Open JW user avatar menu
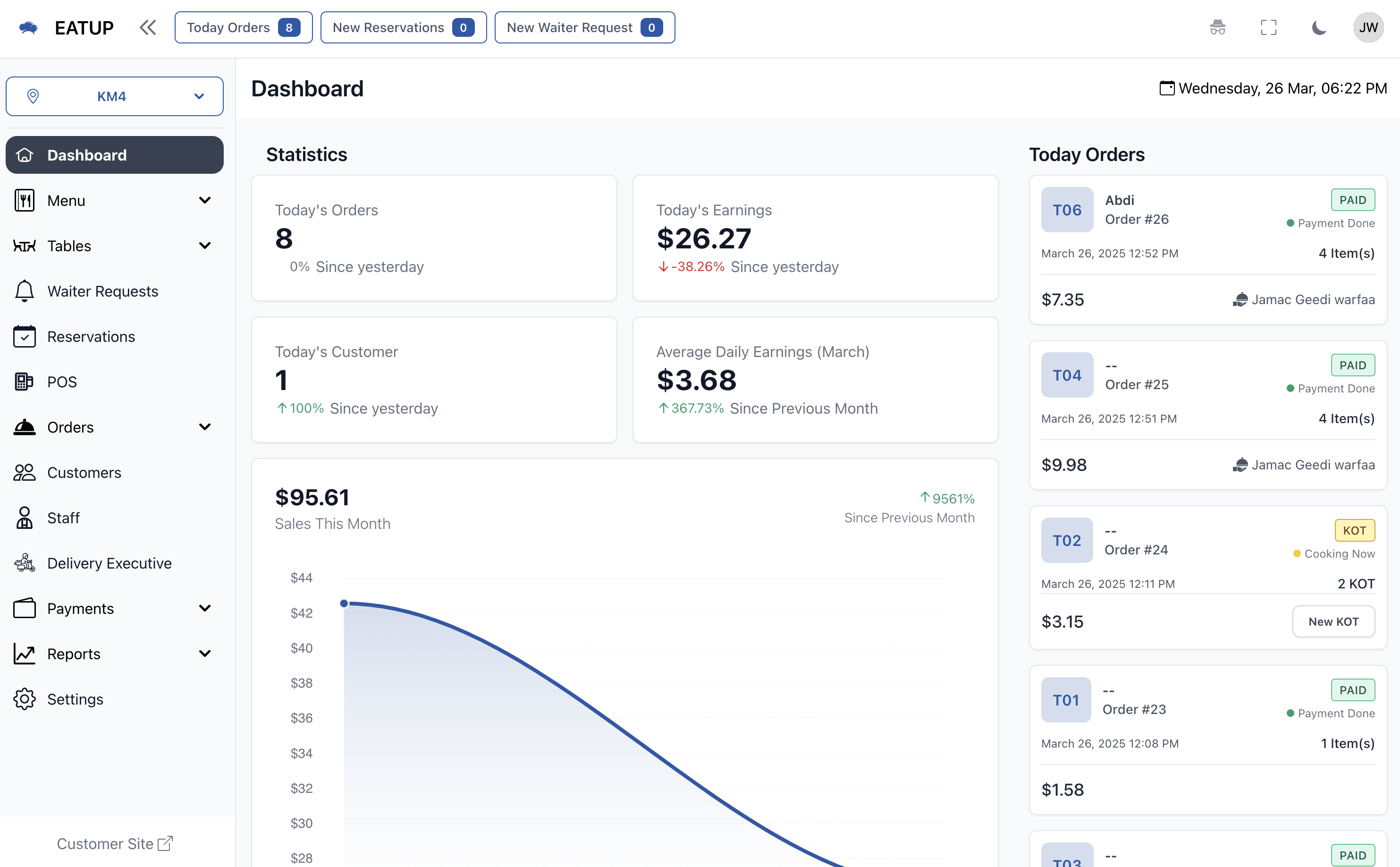The width and height of the screenshot is (1400, 867). click(x=1368, y=27)
